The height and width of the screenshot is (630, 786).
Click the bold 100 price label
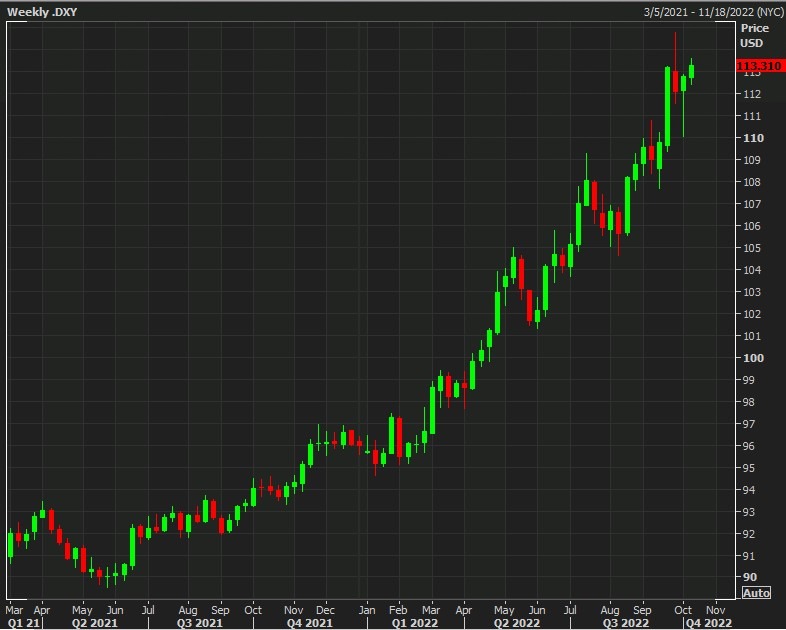[x=753, y=358]
